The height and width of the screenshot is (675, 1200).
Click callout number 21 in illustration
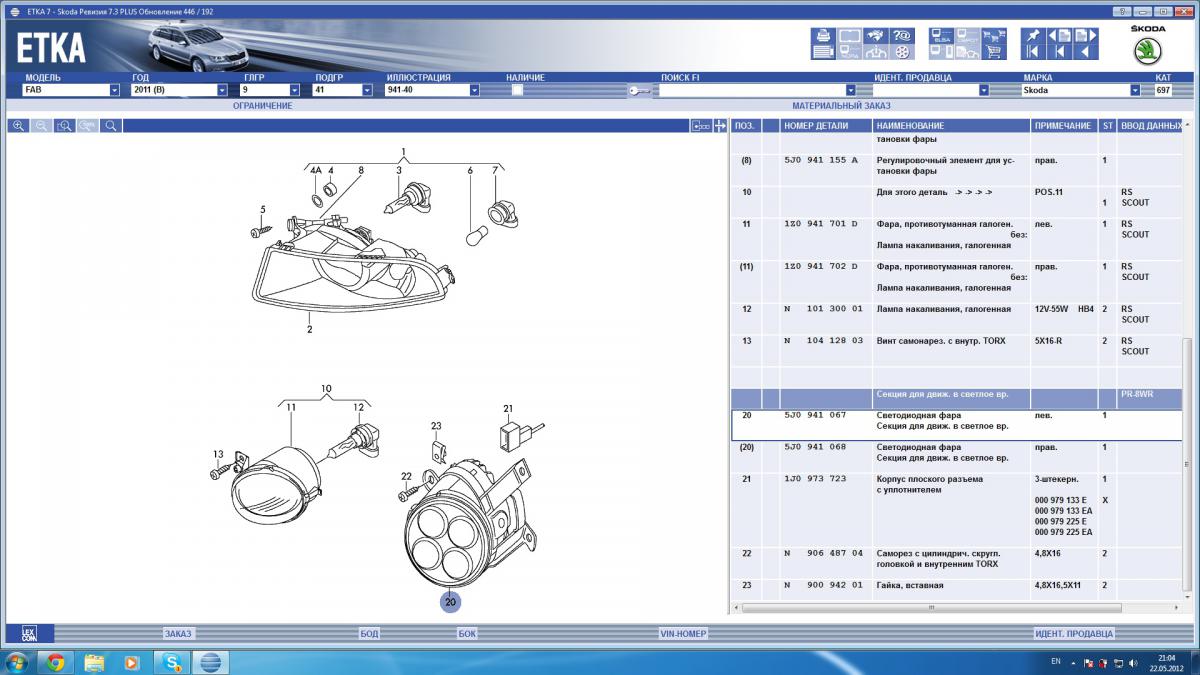508,408
